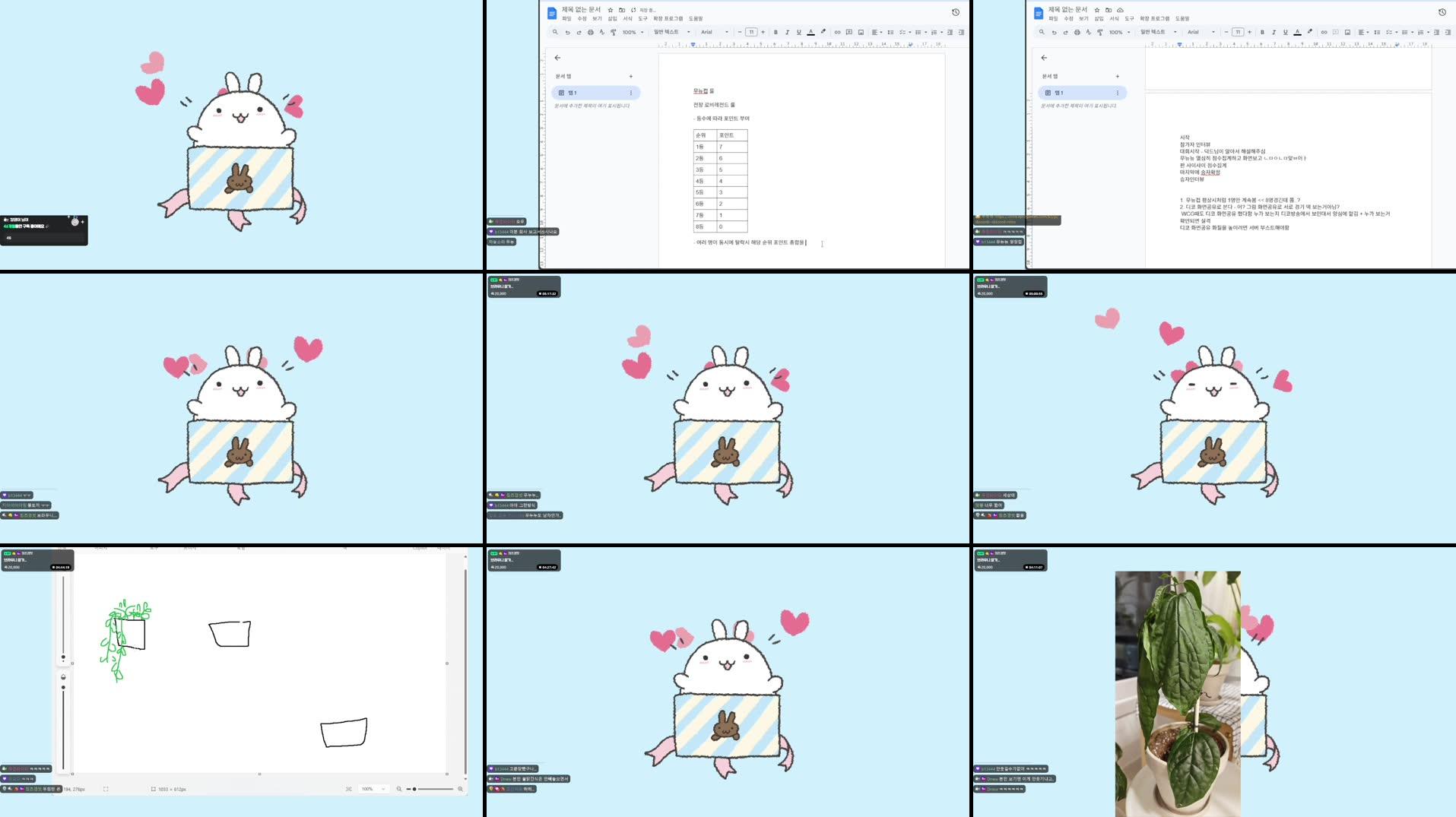Click the add tab plus button beside 문서 탭
The width and height of the screenshot is (1456, 817).
[631, 76]
